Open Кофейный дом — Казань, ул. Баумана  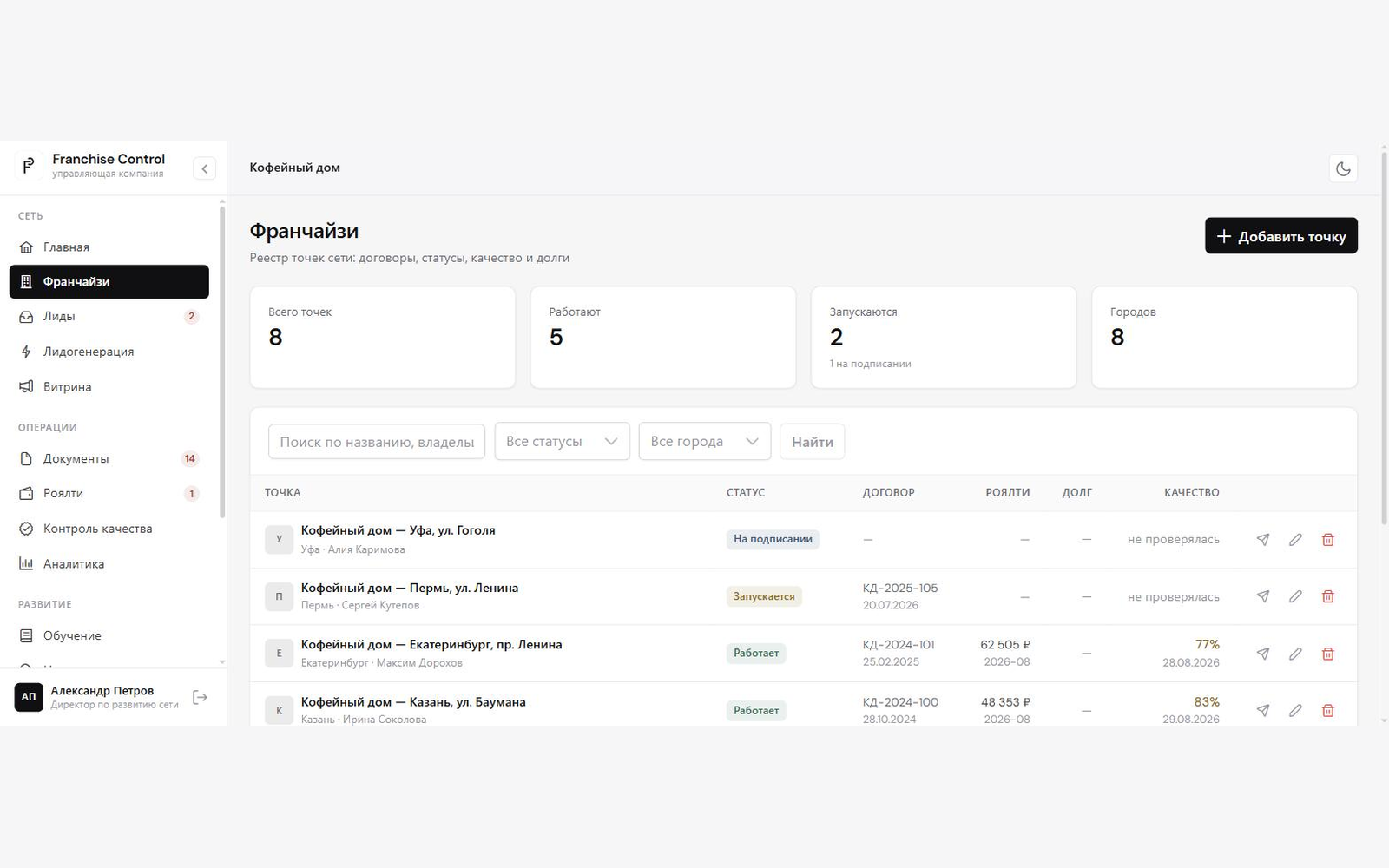coord(413,702)
